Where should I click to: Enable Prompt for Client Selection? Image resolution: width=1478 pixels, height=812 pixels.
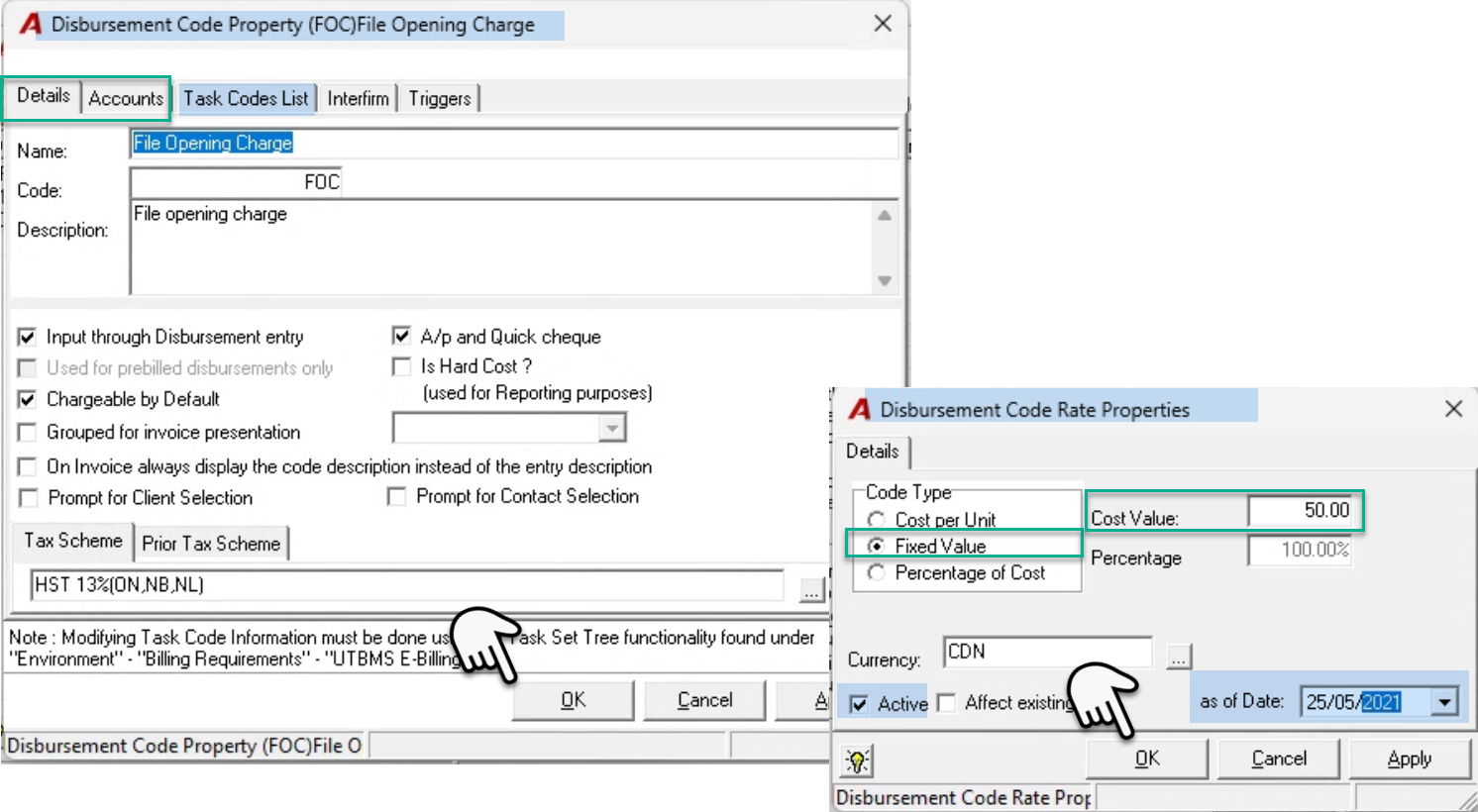tap(29, 498)
